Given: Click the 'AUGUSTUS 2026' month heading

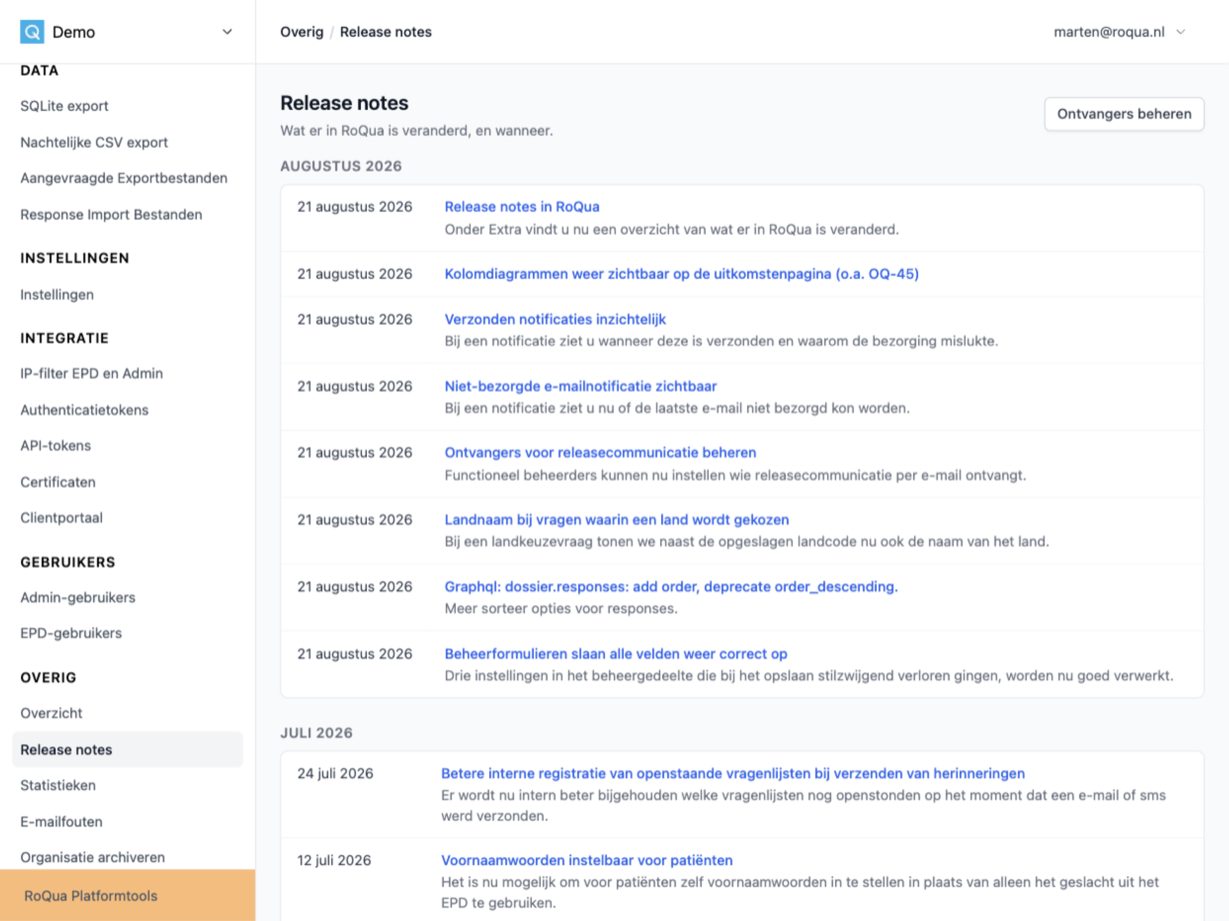Looking at the screenshot, I should point(341,166).
